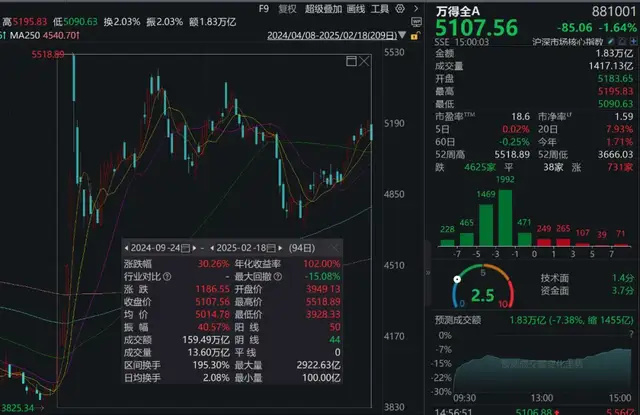Click the 预测成交额 forecast label

[458, 320]
